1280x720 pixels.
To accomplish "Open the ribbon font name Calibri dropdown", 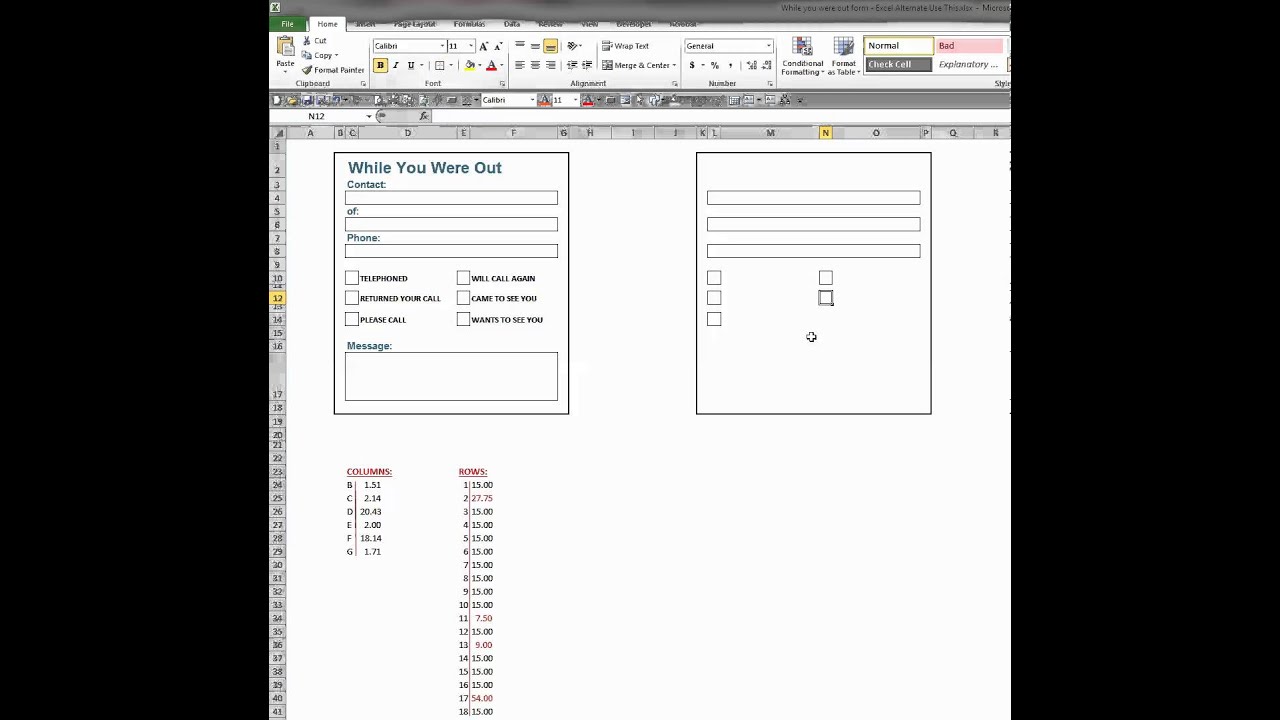I will [442, 46].
